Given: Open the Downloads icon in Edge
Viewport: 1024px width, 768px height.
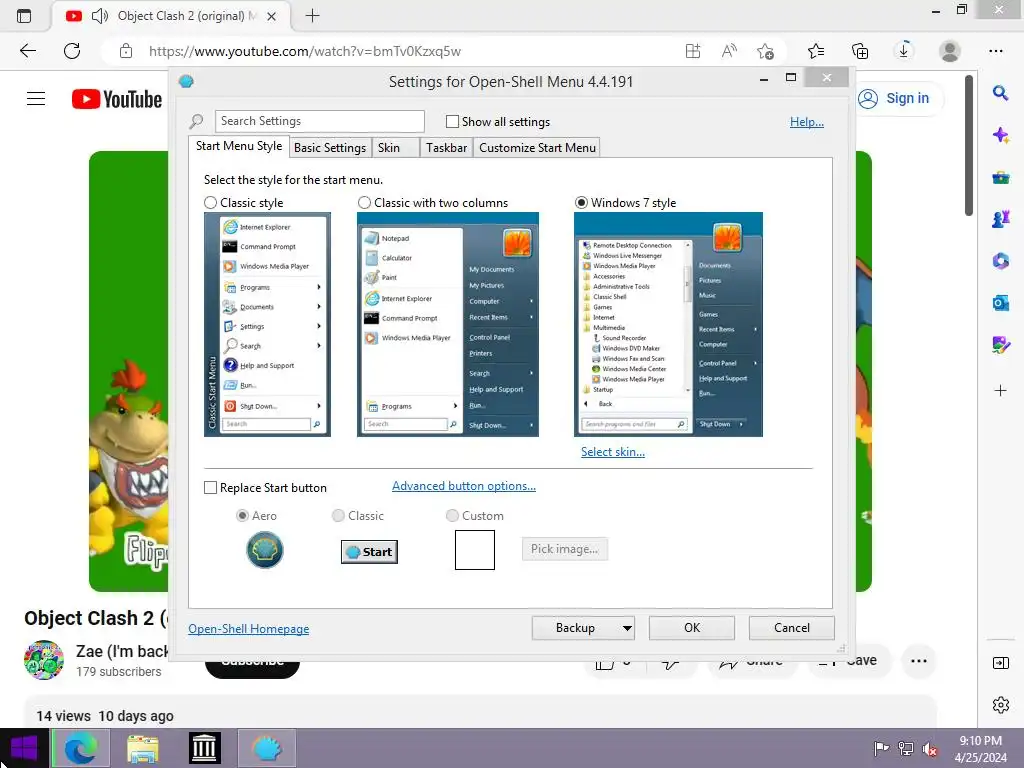Looking at the screenshot, I should [904, 50].
